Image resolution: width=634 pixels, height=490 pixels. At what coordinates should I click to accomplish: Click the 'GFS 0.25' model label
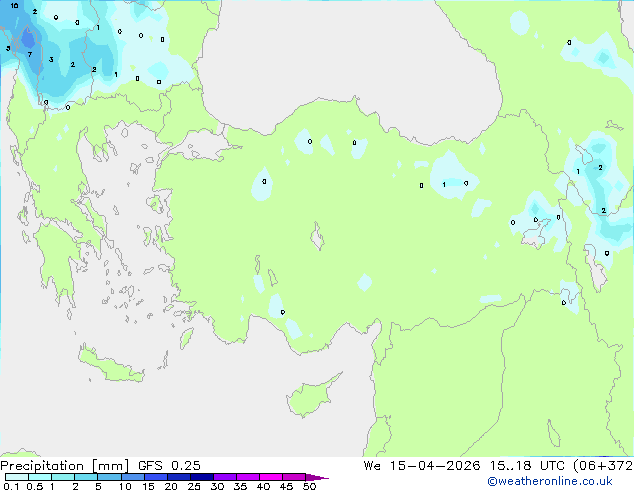point(169,466)
